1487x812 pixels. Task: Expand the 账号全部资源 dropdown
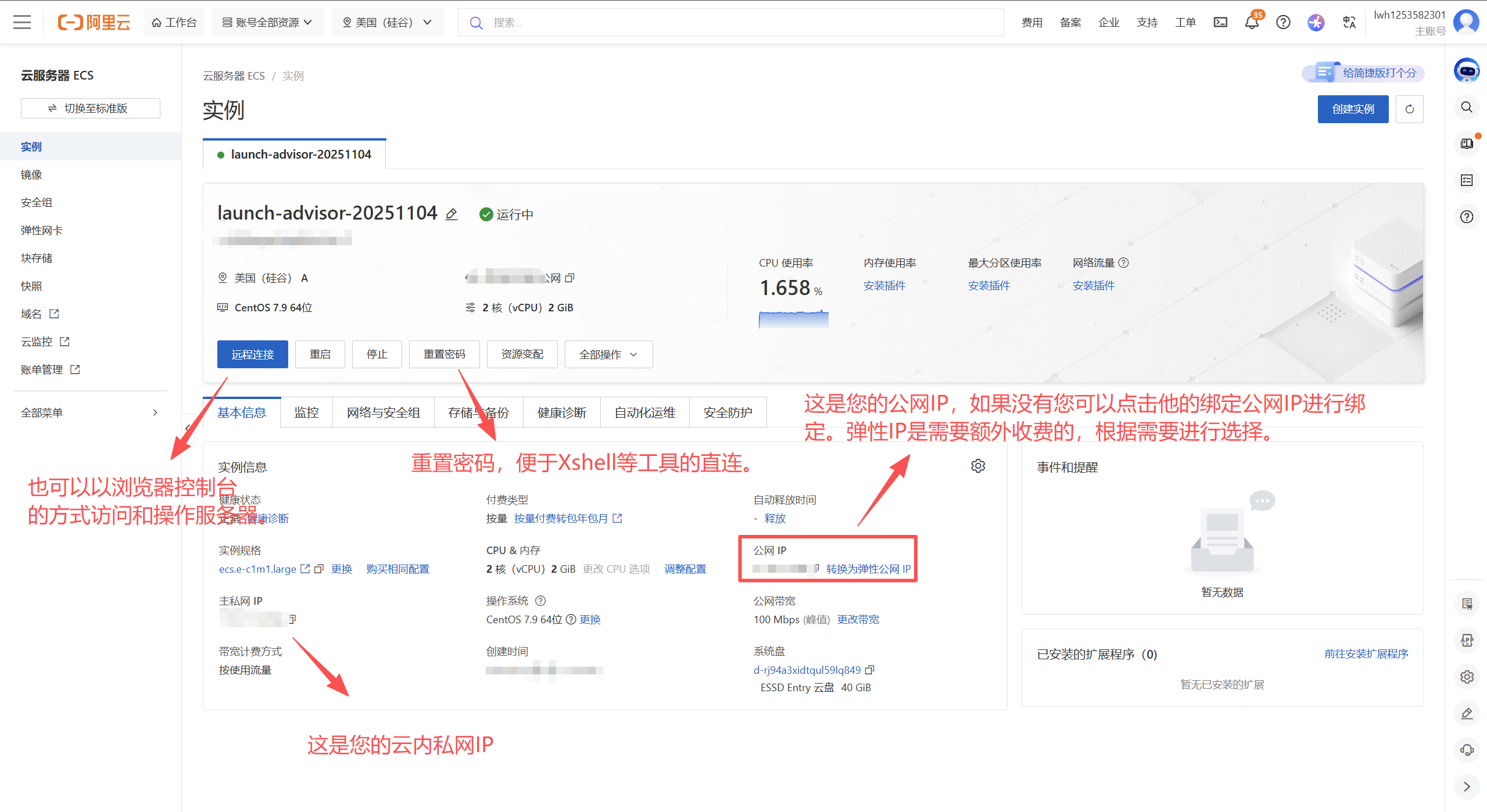pyautogui.click(x=267, y=23)
